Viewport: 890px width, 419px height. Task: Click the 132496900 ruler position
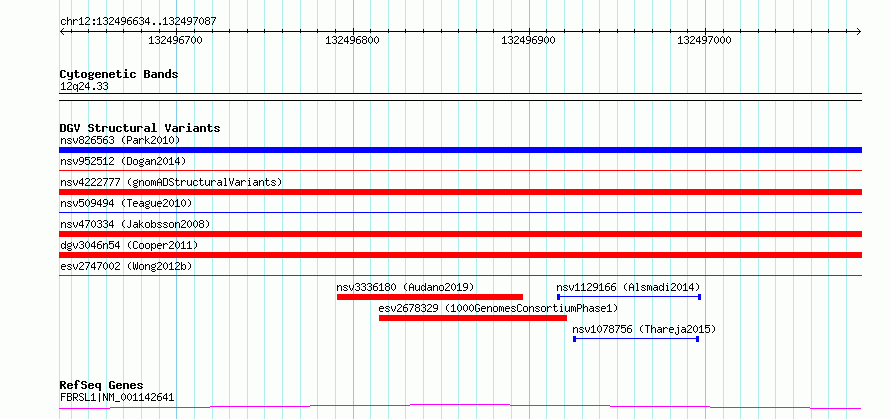(x=528, y=40)
